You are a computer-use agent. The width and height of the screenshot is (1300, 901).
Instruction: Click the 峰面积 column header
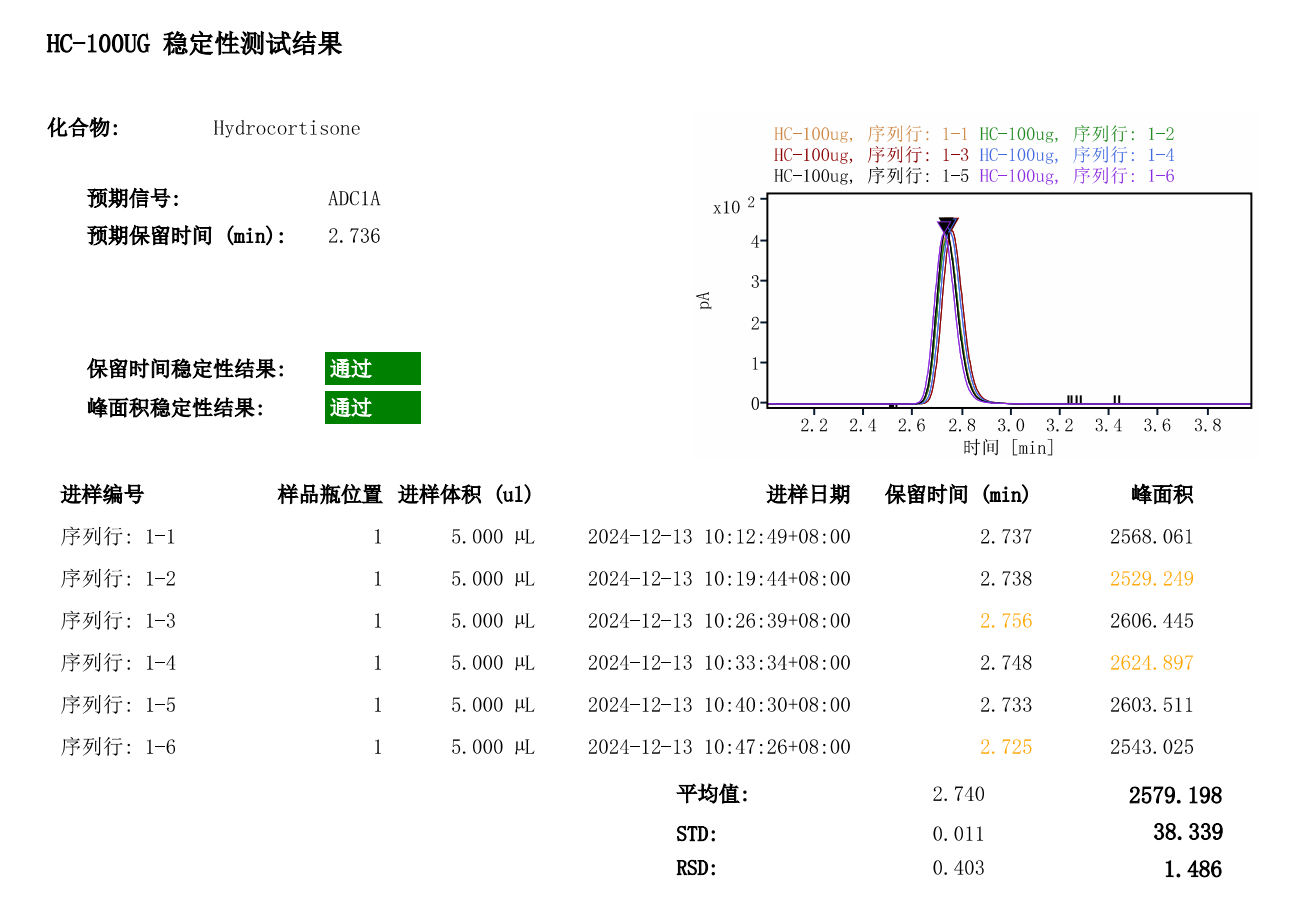tap(1162, 494)
